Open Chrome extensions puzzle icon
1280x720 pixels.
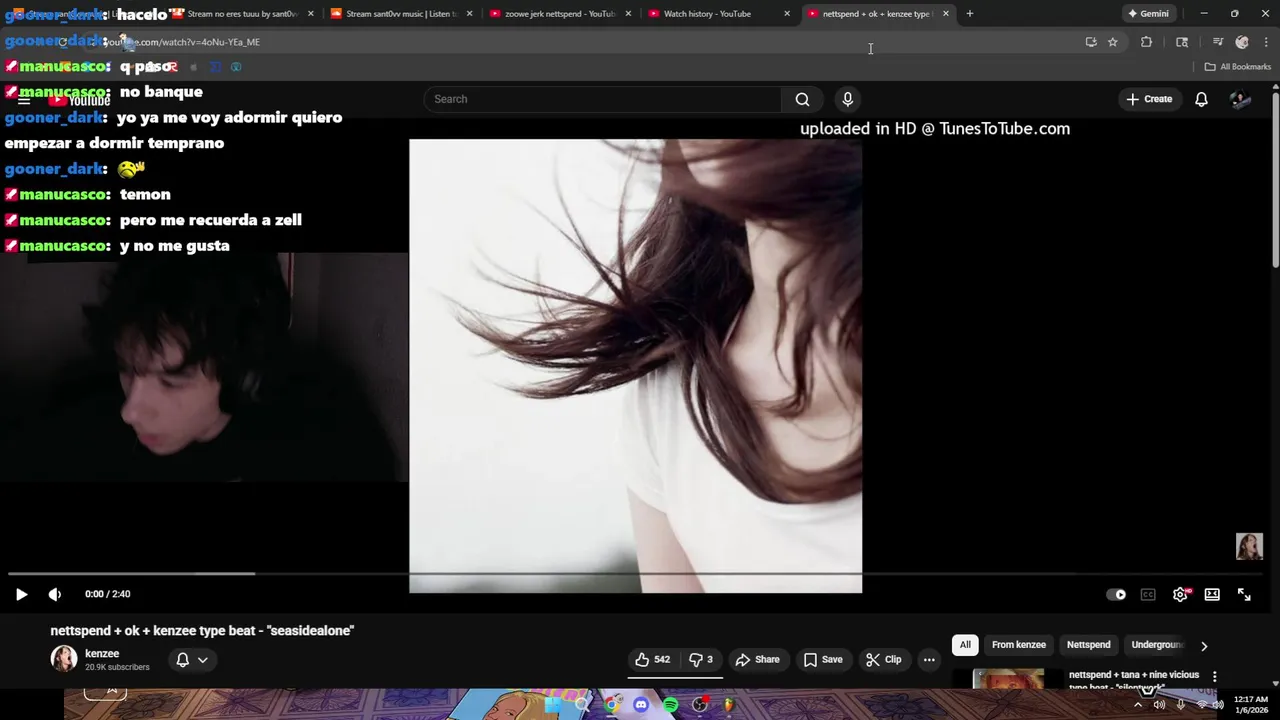1146,42
